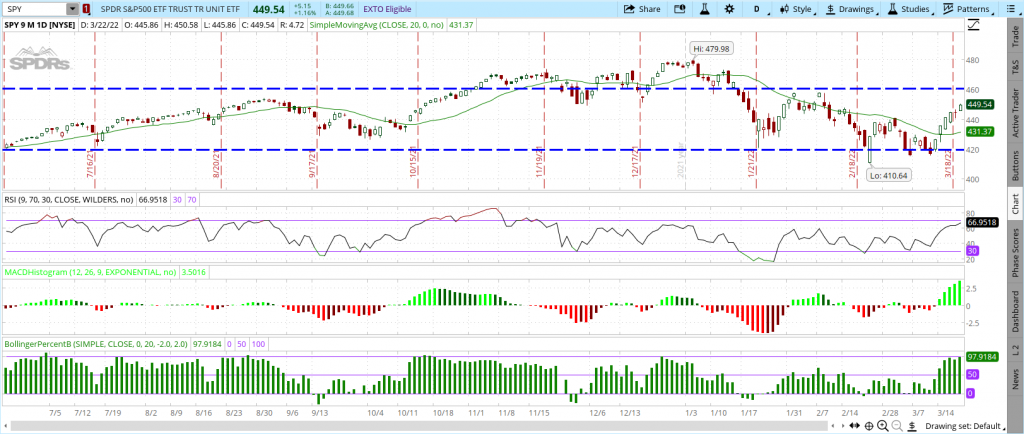Click the Share button in the toolbar
This screenshot has width=1024, height=434.
(x=641, y=8)
